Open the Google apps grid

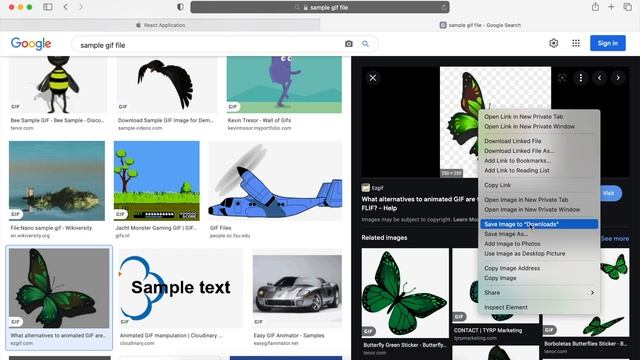tap(576, 43)
